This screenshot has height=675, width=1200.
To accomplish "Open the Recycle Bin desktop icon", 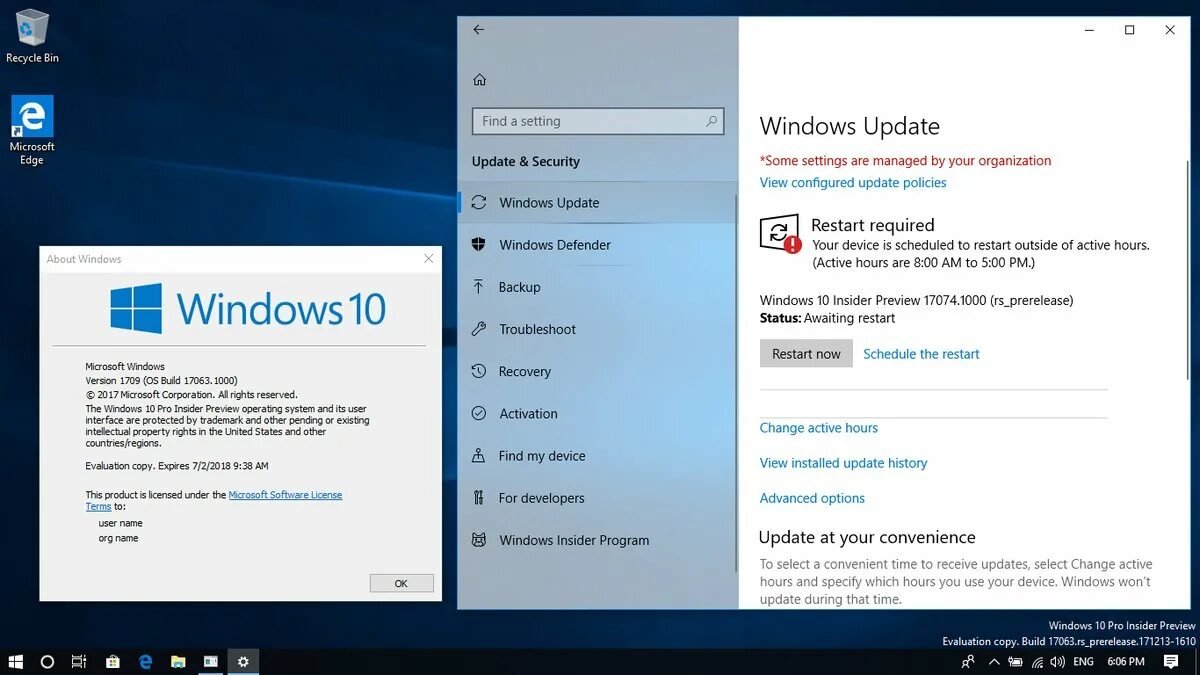I will pos(32,36).
